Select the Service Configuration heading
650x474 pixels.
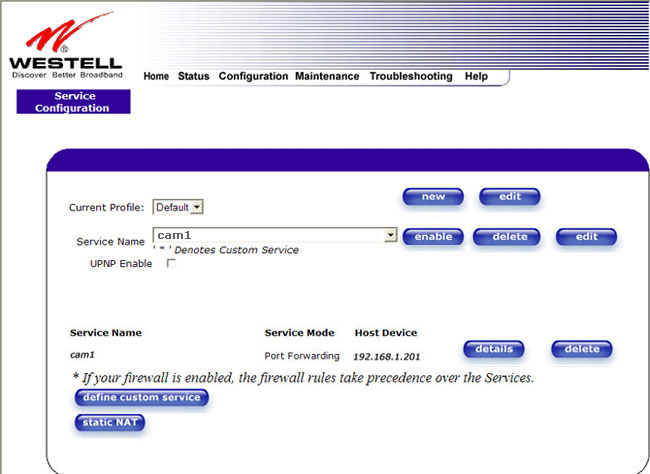pyautogui.click(x=73, y=102)
